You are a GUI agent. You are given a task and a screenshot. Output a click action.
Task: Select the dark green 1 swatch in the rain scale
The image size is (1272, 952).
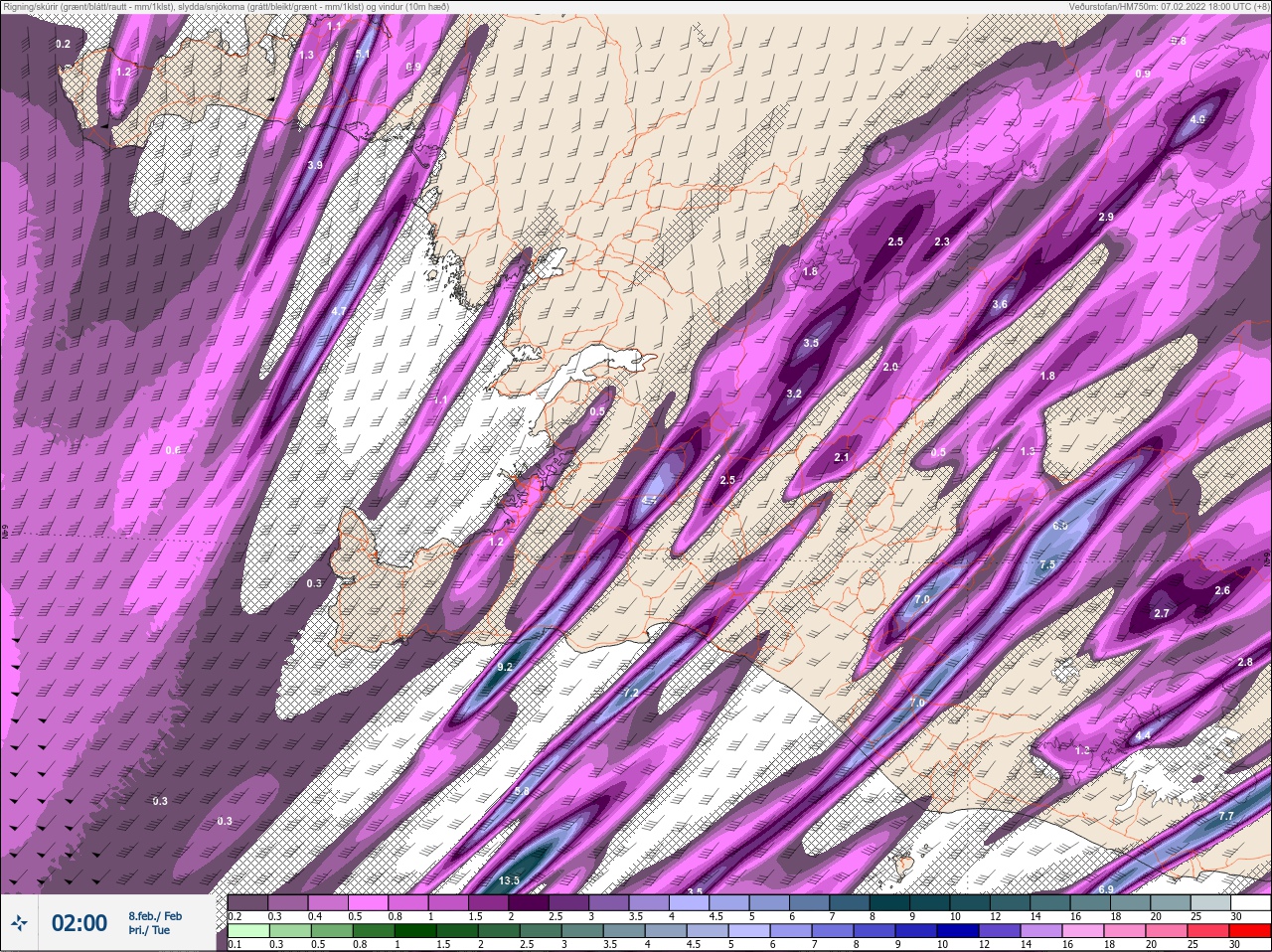(x=414, y=931)
